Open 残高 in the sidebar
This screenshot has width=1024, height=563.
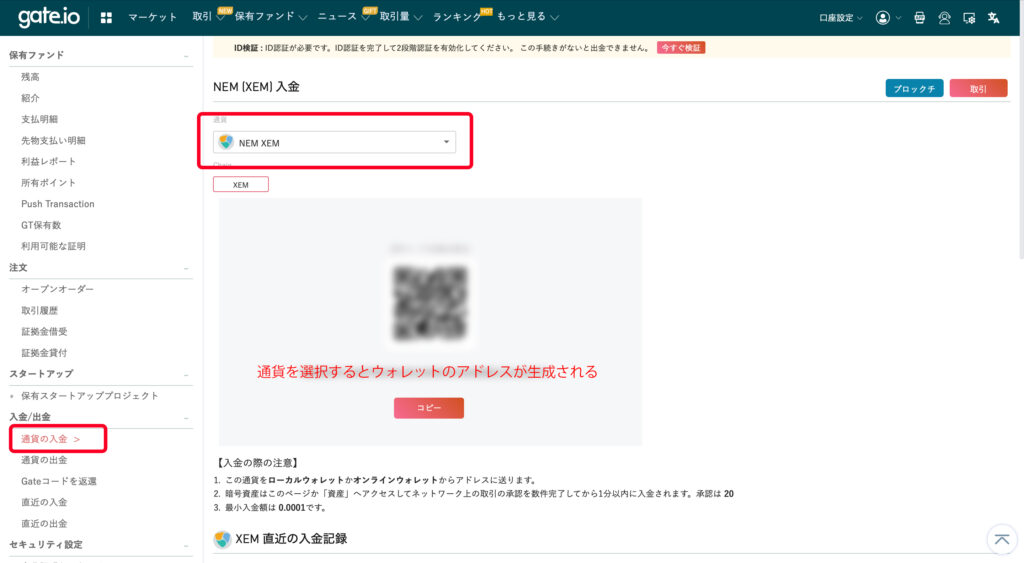(30, 77)
